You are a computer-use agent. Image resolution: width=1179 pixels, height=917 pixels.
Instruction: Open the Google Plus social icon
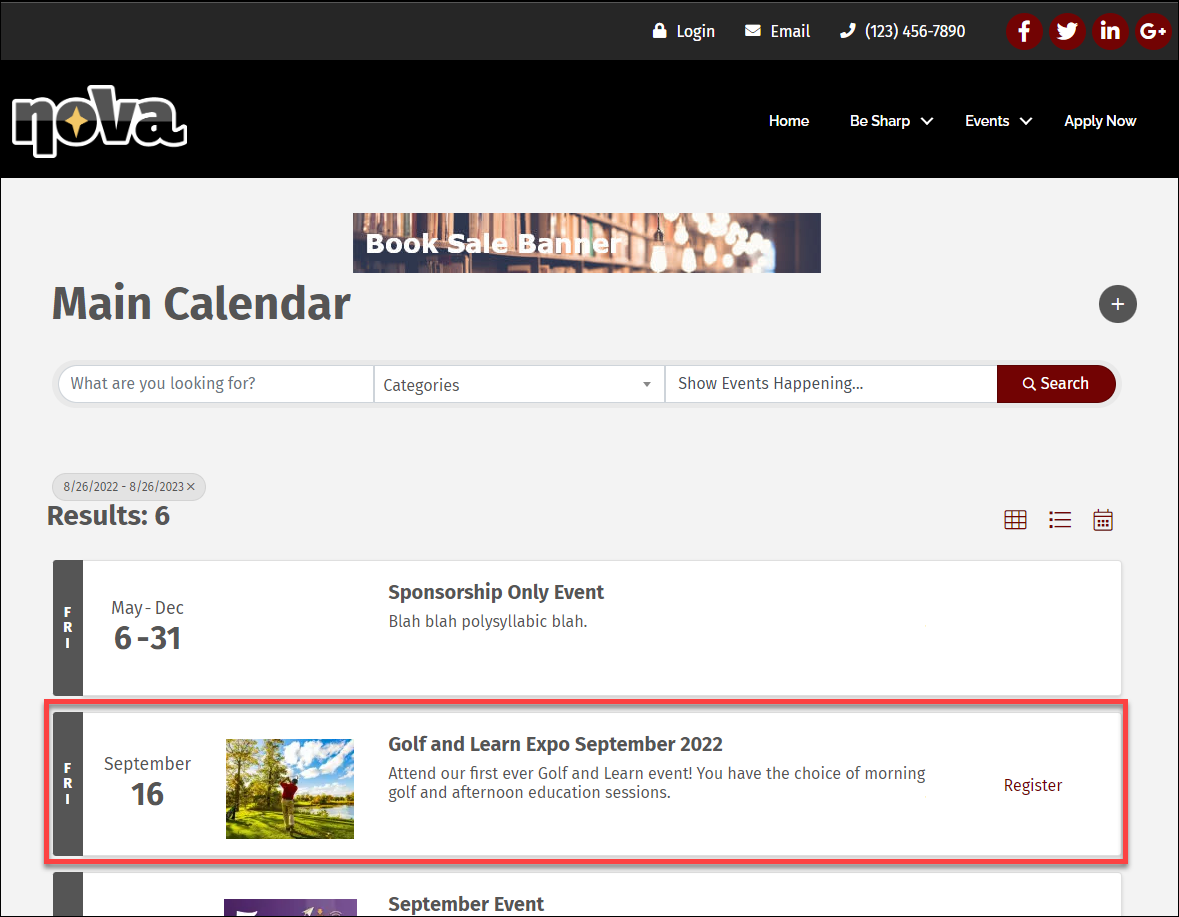[1153, 31]
